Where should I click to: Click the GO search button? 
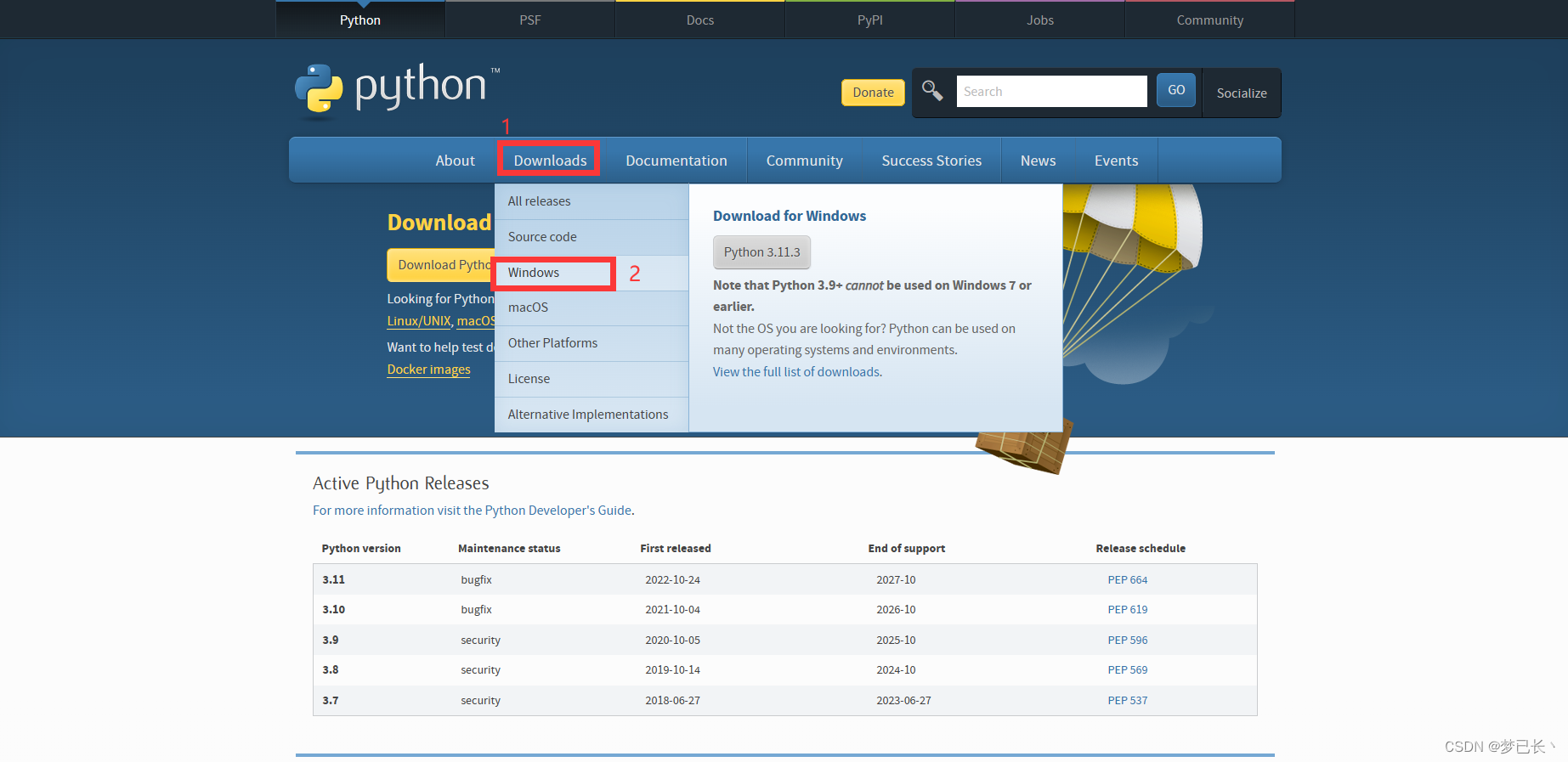tap(1176, 90)
